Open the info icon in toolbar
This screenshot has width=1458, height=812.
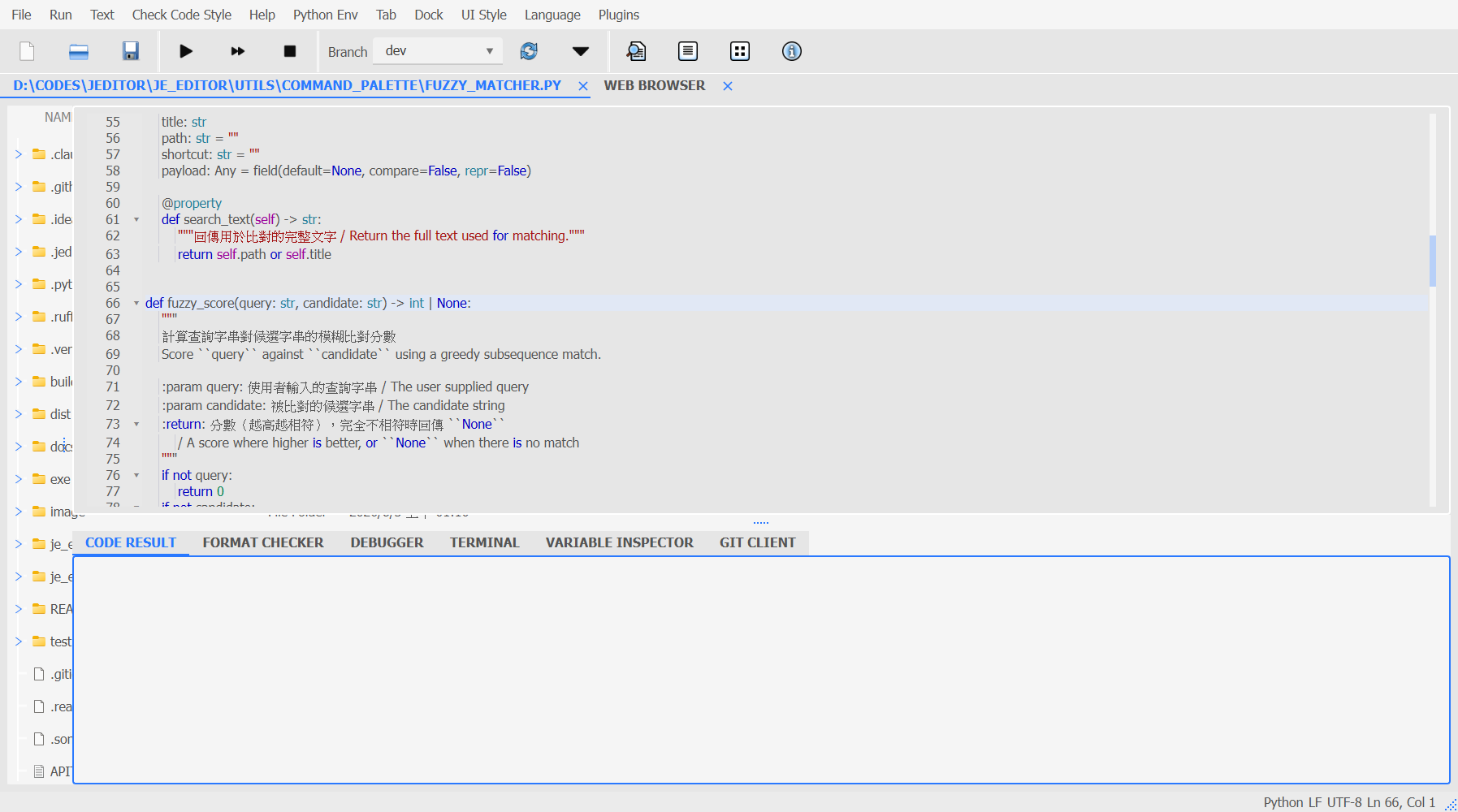[x=792, y=51]
